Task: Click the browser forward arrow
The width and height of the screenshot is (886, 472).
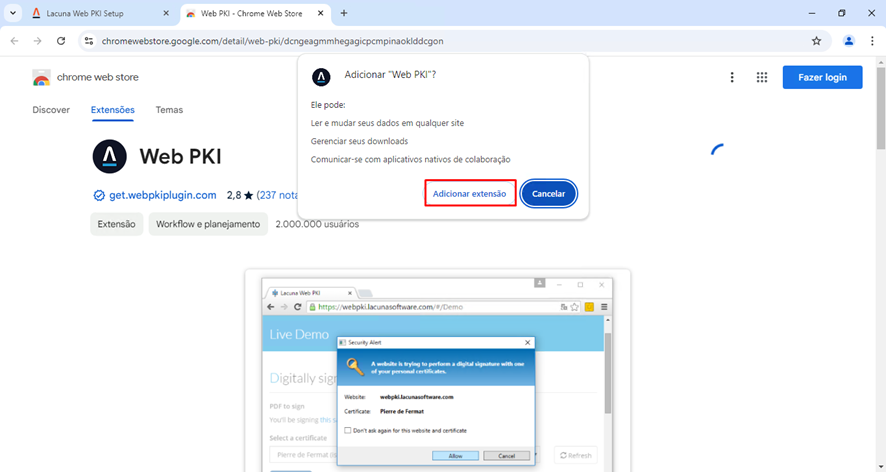Action: (x=37, y=41)
